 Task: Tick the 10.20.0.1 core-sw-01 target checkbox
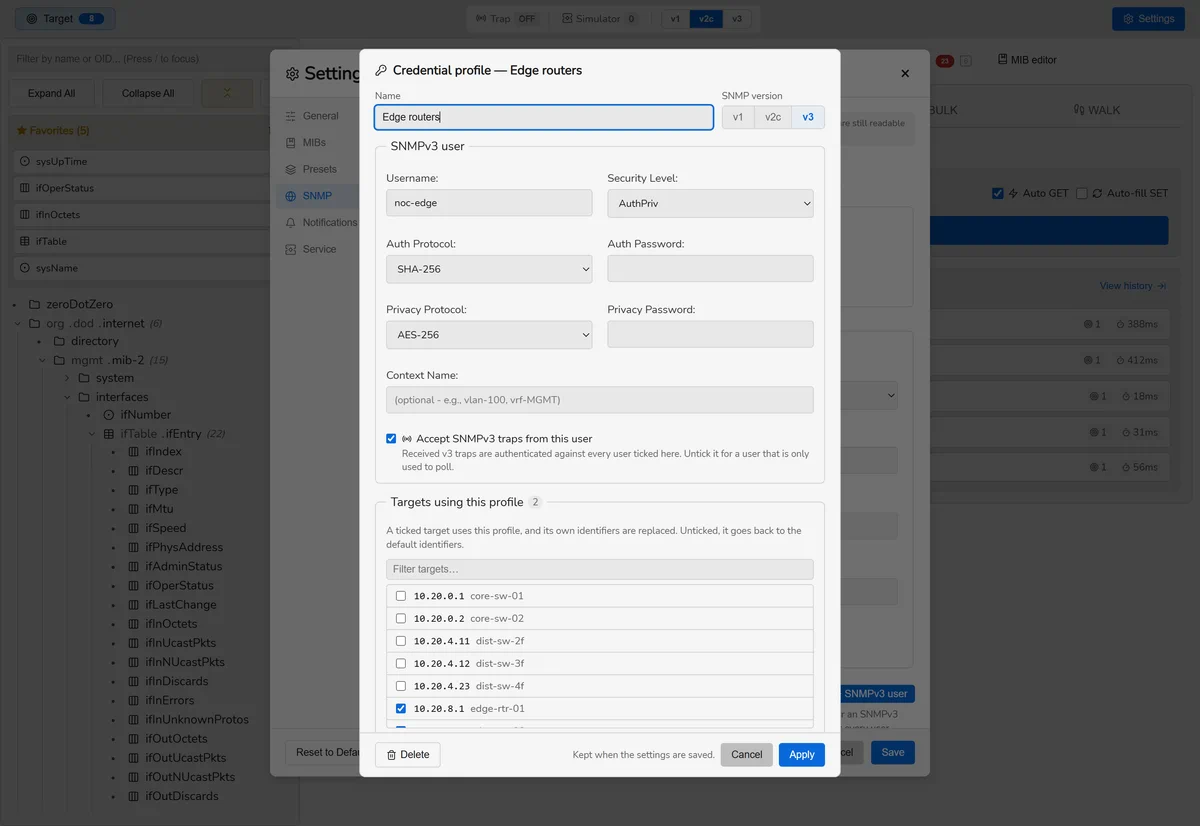[x=401, y=596]
